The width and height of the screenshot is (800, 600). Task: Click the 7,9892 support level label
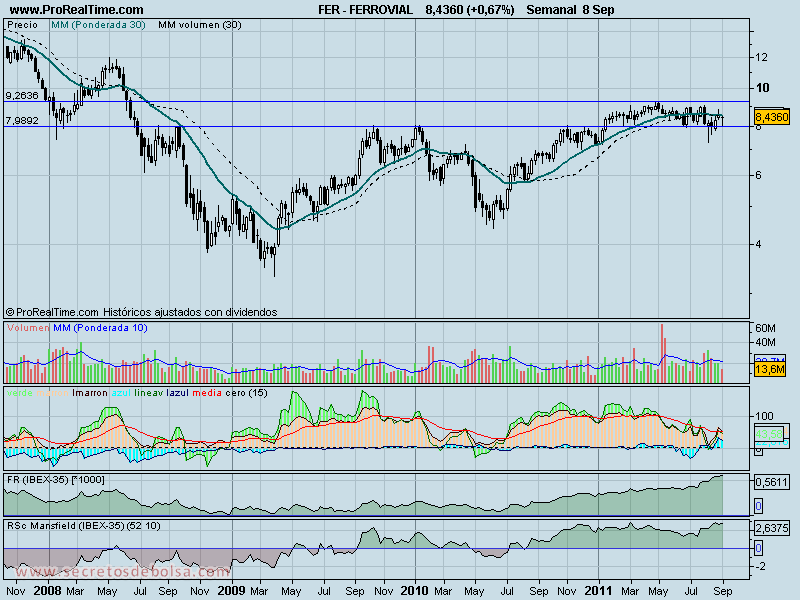pyautogui.click(x=22, y=120)
